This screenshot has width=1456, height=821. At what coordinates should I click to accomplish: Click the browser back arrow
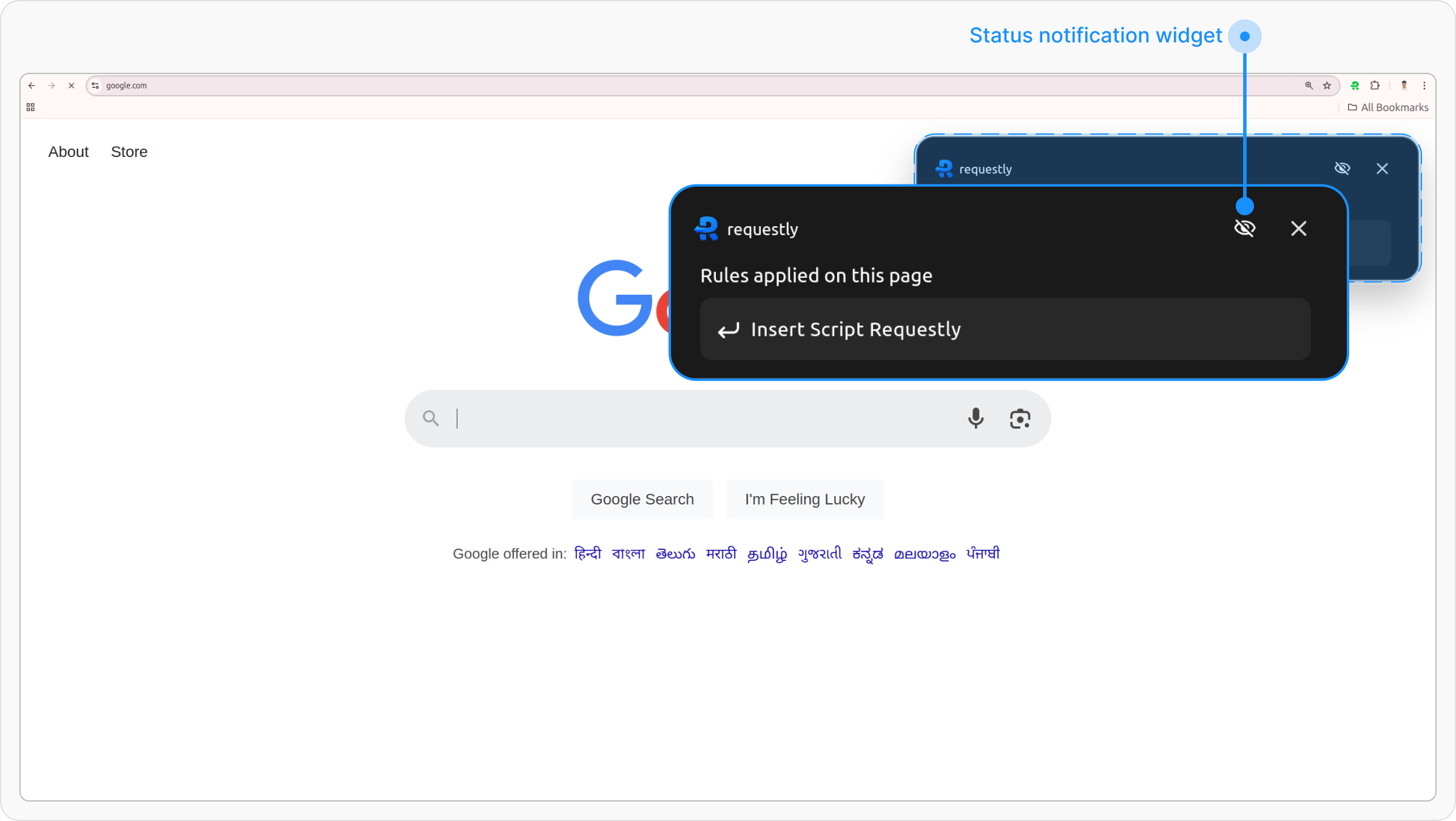[32, 85]
